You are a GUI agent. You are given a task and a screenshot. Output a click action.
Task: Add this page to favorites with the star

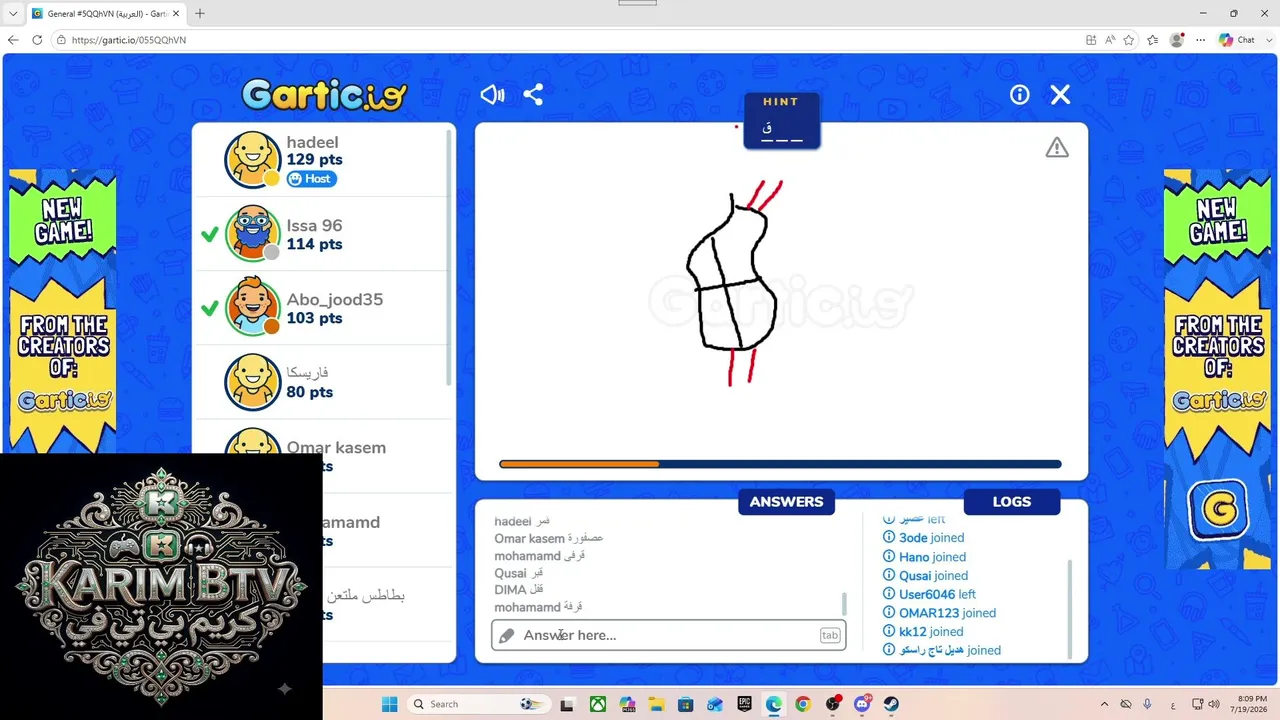point(1129,40)
